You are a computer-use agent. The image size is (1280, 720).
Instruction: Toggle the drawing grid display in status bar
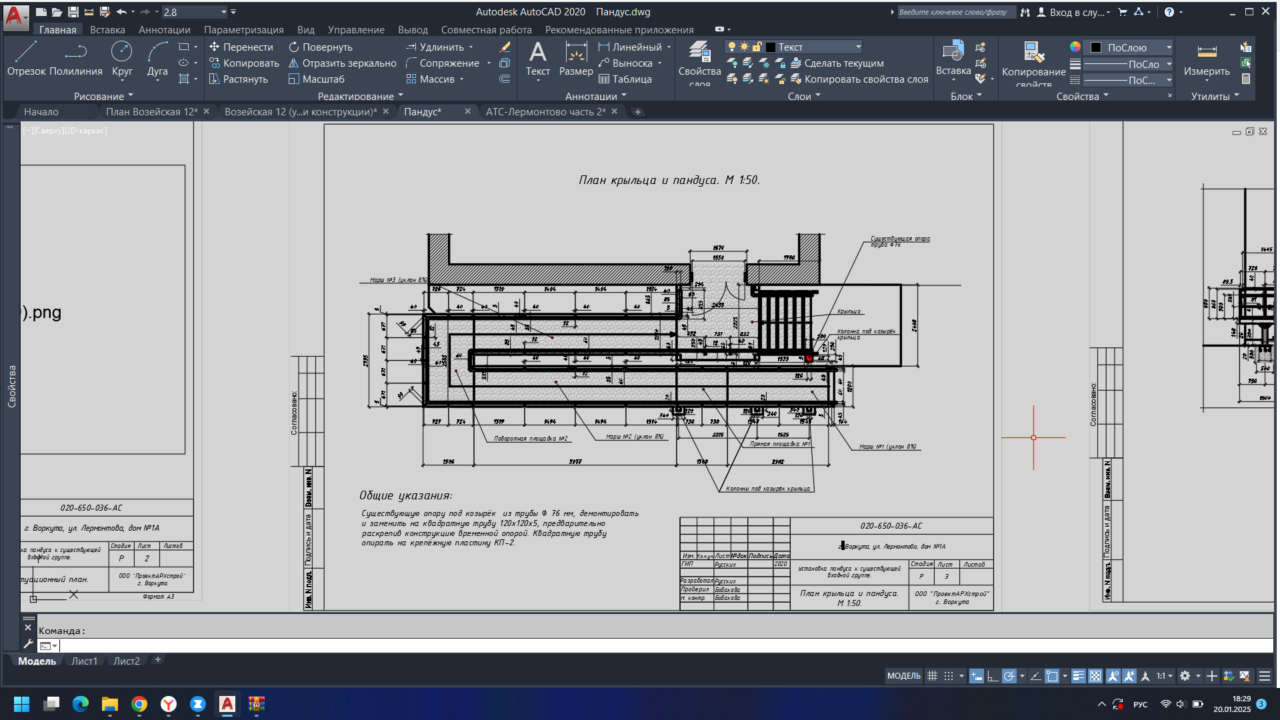932,676
